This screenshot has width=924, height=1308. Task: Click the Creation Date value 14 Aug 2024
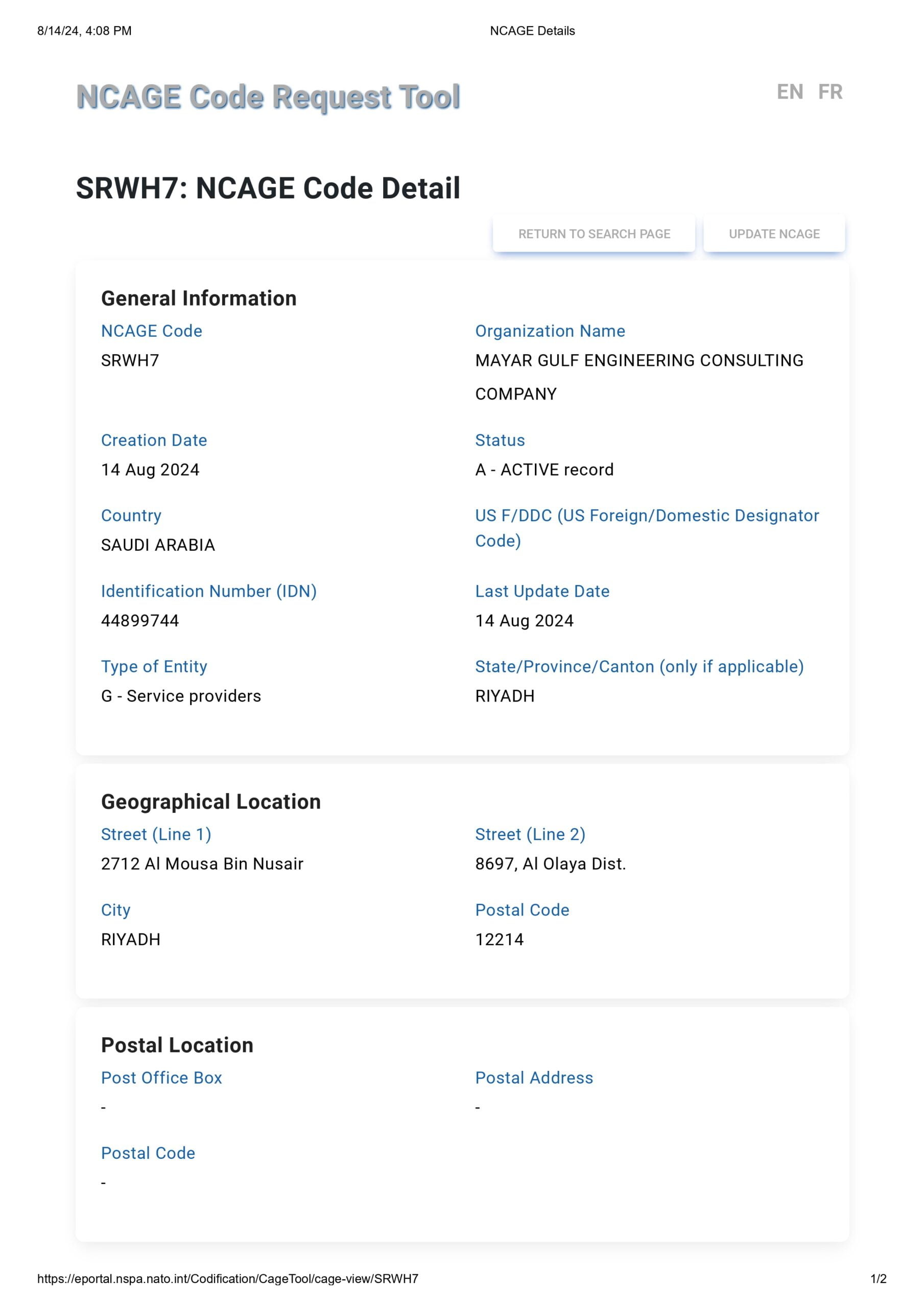[x=150, y=470]
